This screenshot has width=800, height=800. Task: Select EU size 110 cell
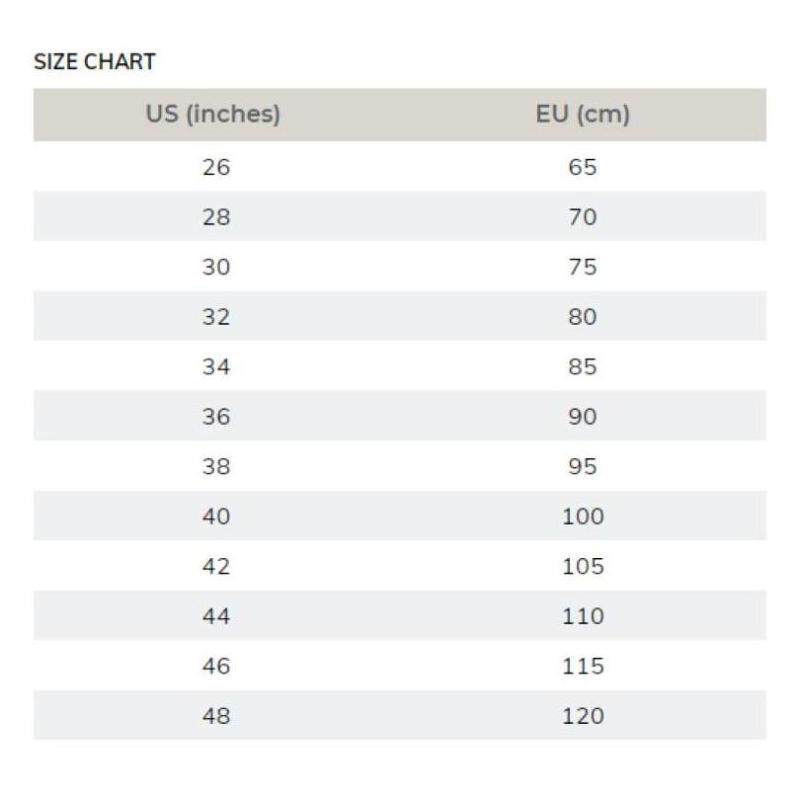tap(583, 617)
